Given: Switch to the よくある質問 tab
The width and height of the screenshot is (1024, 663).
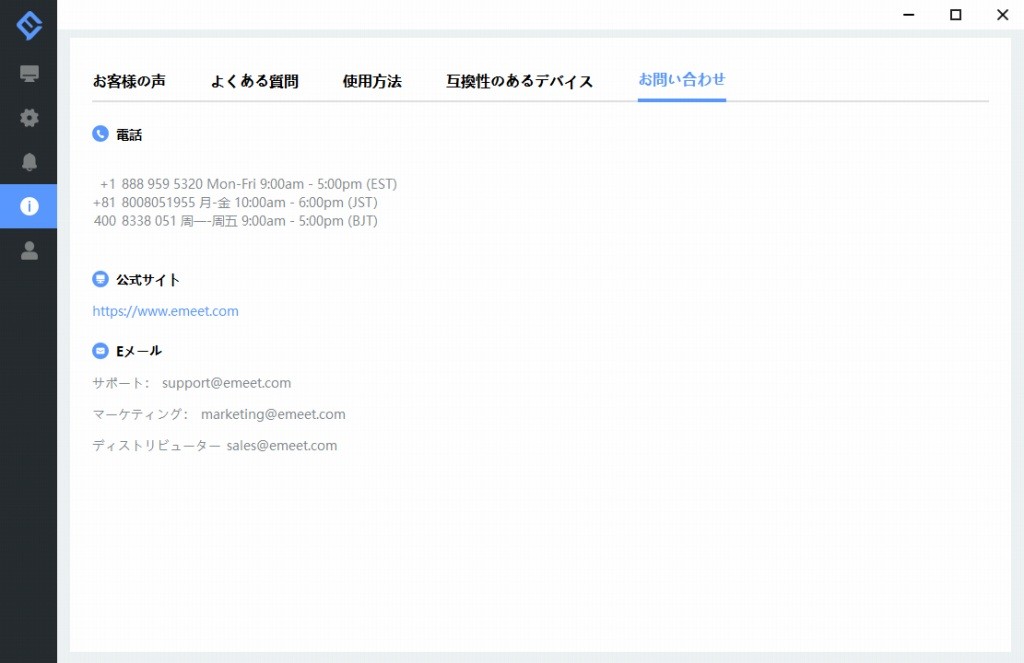Looking at the screenshot, I should (255, 81).
